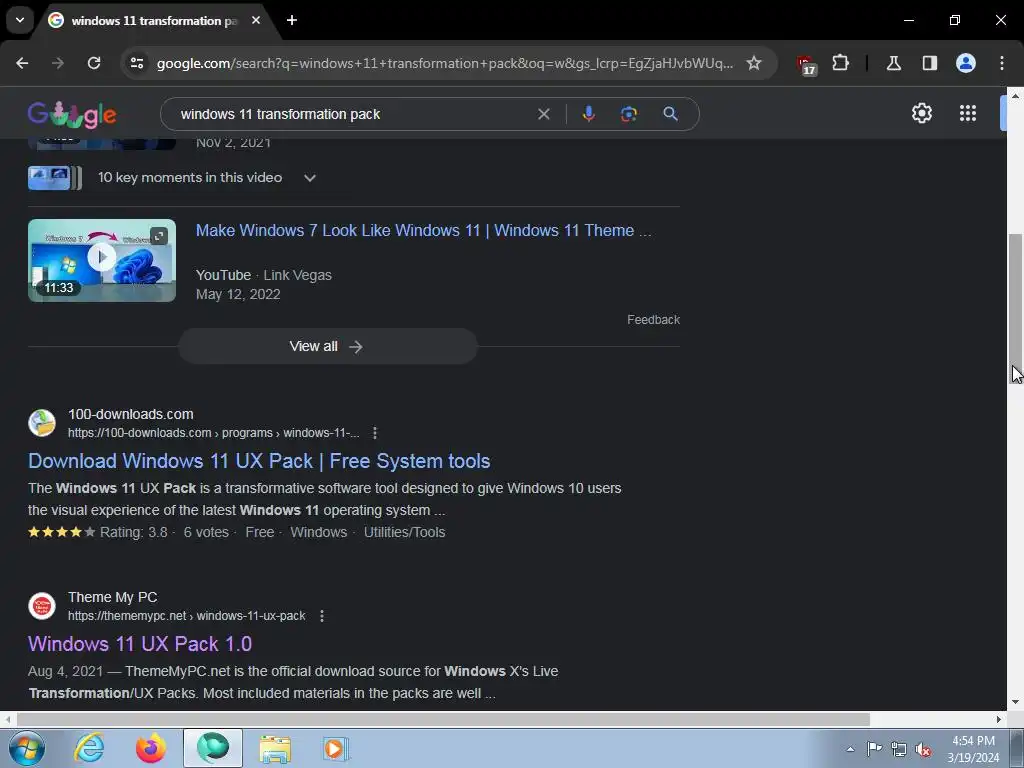
Task: Play the Make Windows 7 Look Like video thumbnail
Action: [102, 260]
